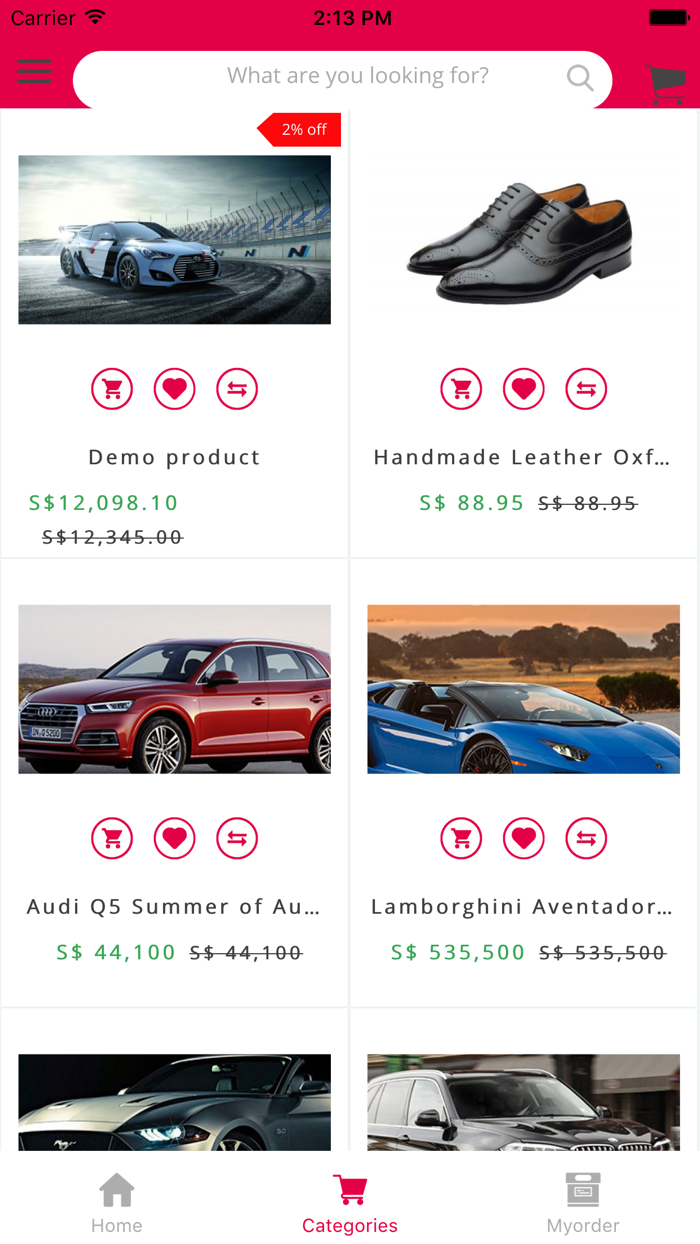Switch to the Home tab
Viewport: 700px width, 1244px height.
[117, 1204]
